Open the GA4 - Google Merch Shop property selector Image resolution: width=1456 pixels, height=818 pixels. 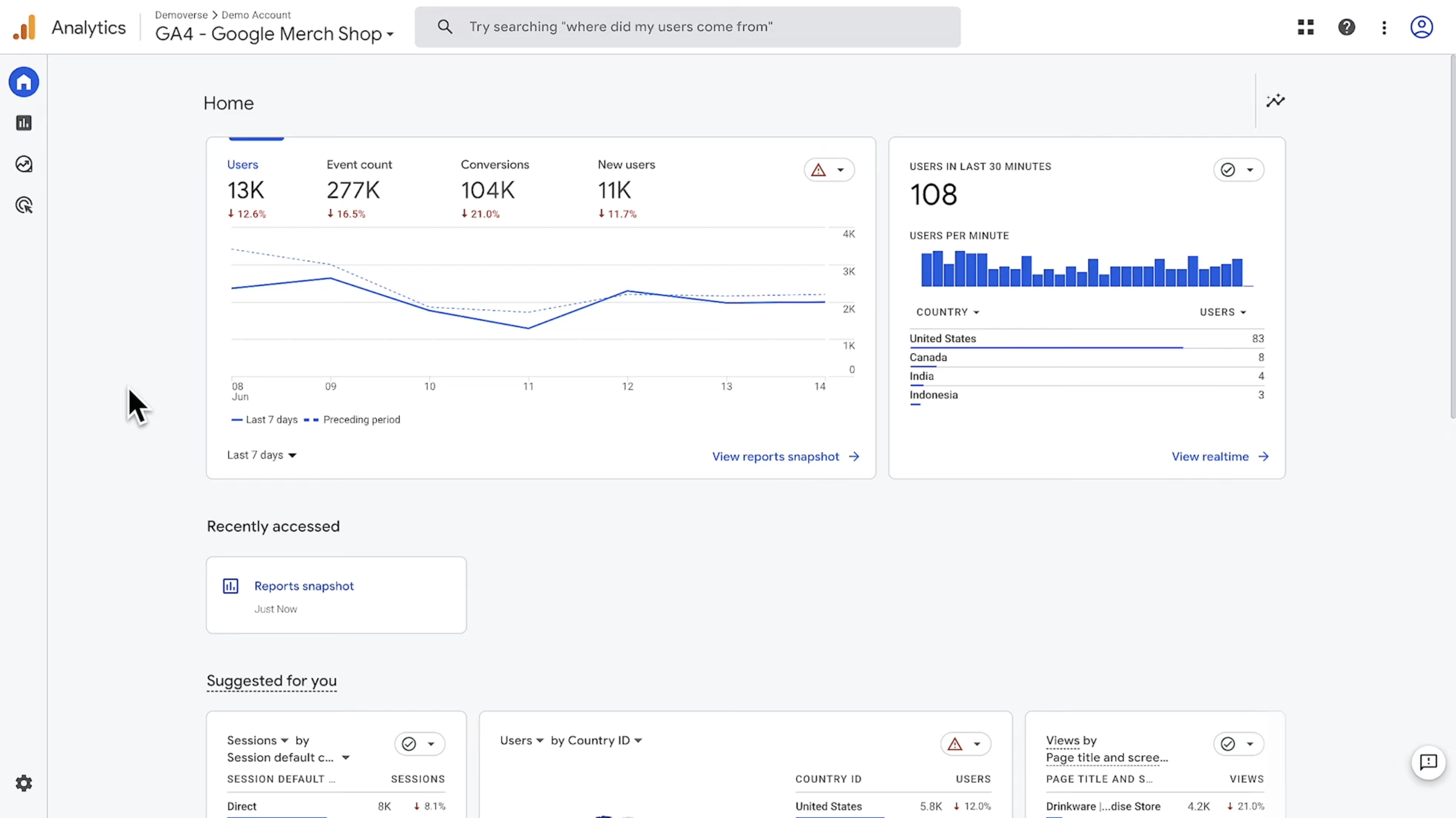(274, 34)
